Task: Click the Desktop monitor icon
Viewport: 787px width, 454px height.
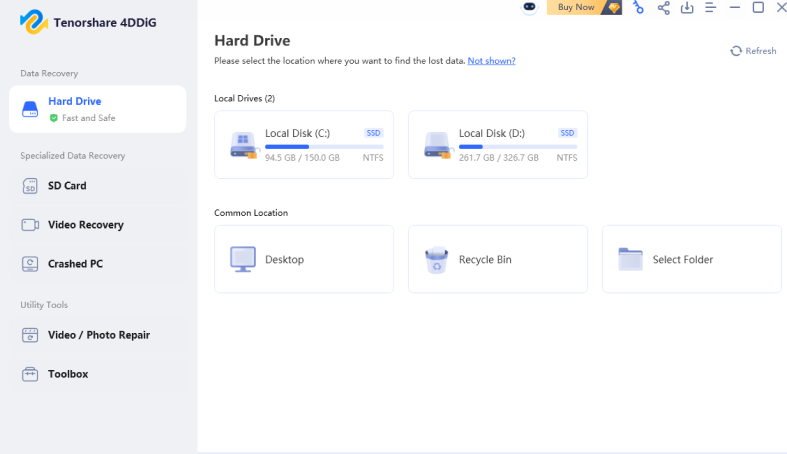Action: pos(243,259)
